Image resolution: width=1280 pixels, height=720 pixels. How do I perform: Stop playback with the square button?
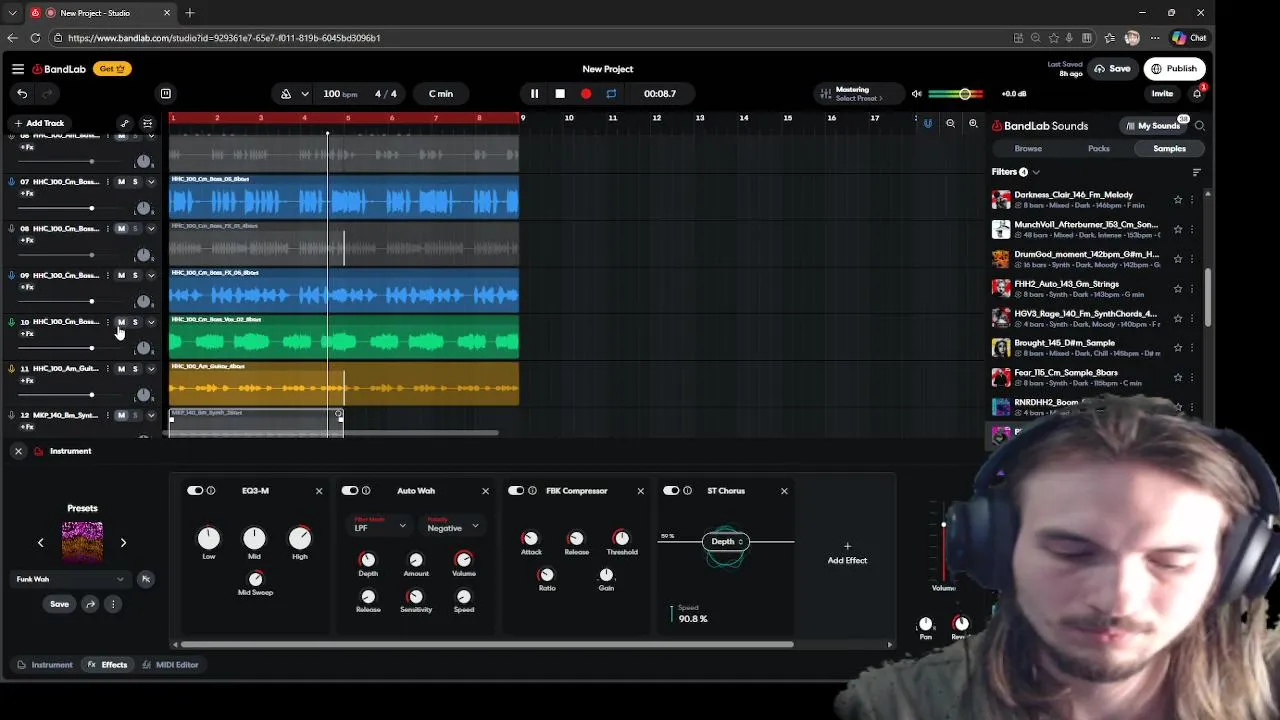tap(560, 94)
